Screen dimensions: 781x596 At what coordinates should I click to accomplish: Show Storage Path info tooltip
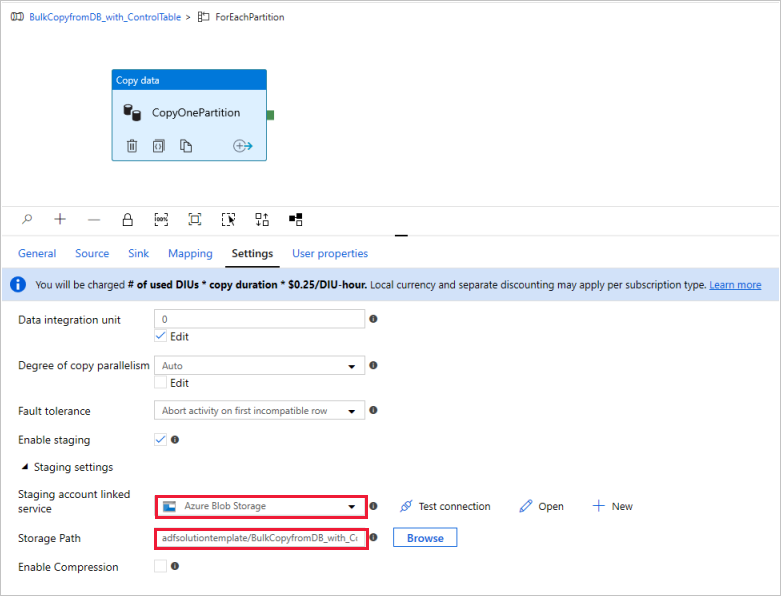click(373, 538)
